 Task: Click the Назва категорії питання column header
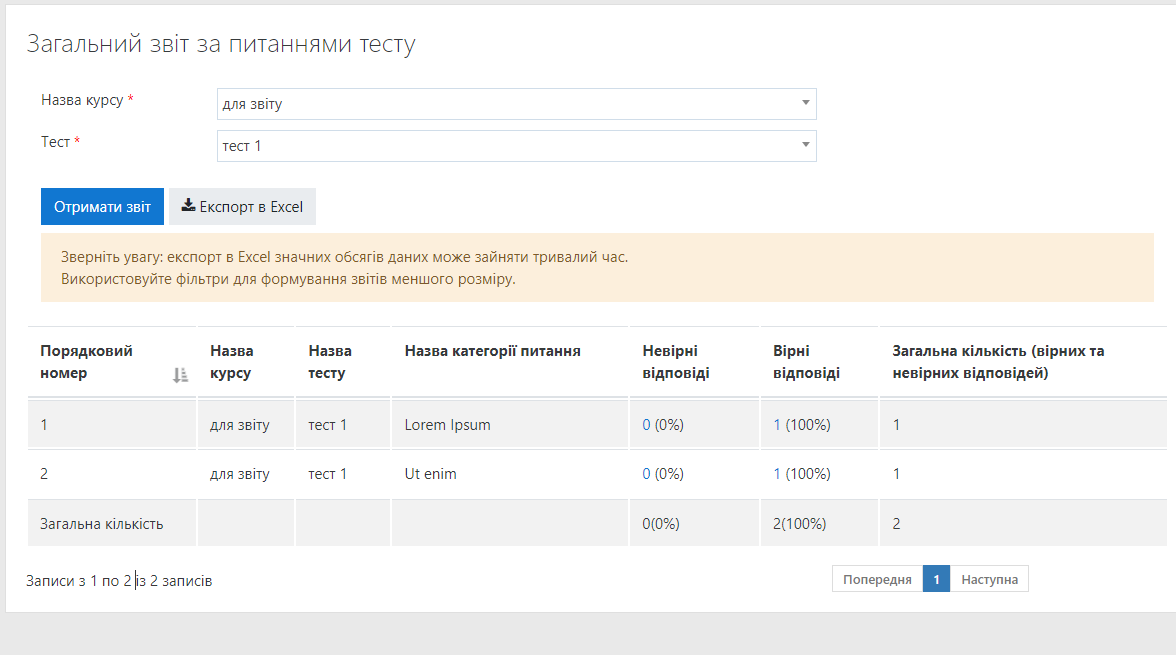[x=509, y=362]
